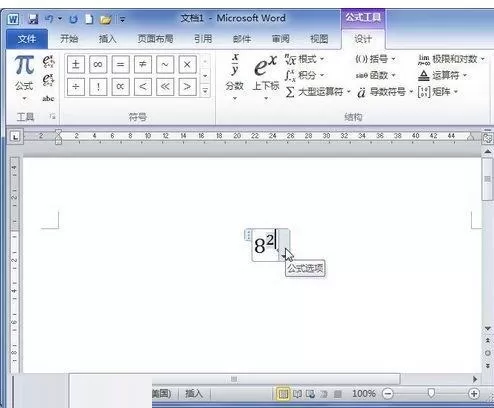The height and width of the screenshot is (408, 494).
Task: Open the 运算符 operator dropdown
Action: pyautogui.click(x=442, y=75)
